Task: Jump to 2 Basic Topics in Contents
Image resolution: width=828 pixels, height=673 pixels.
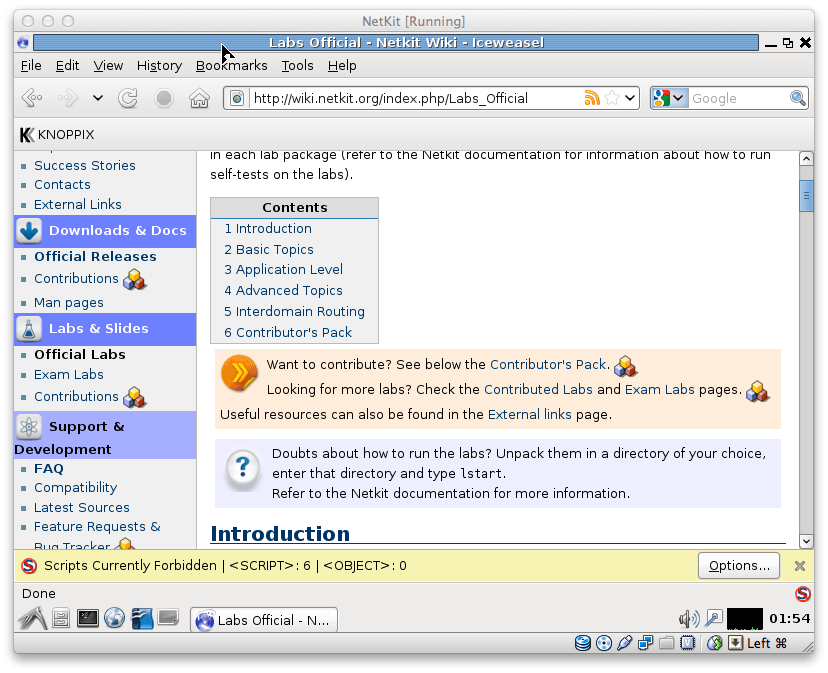Action: (269, 249)
